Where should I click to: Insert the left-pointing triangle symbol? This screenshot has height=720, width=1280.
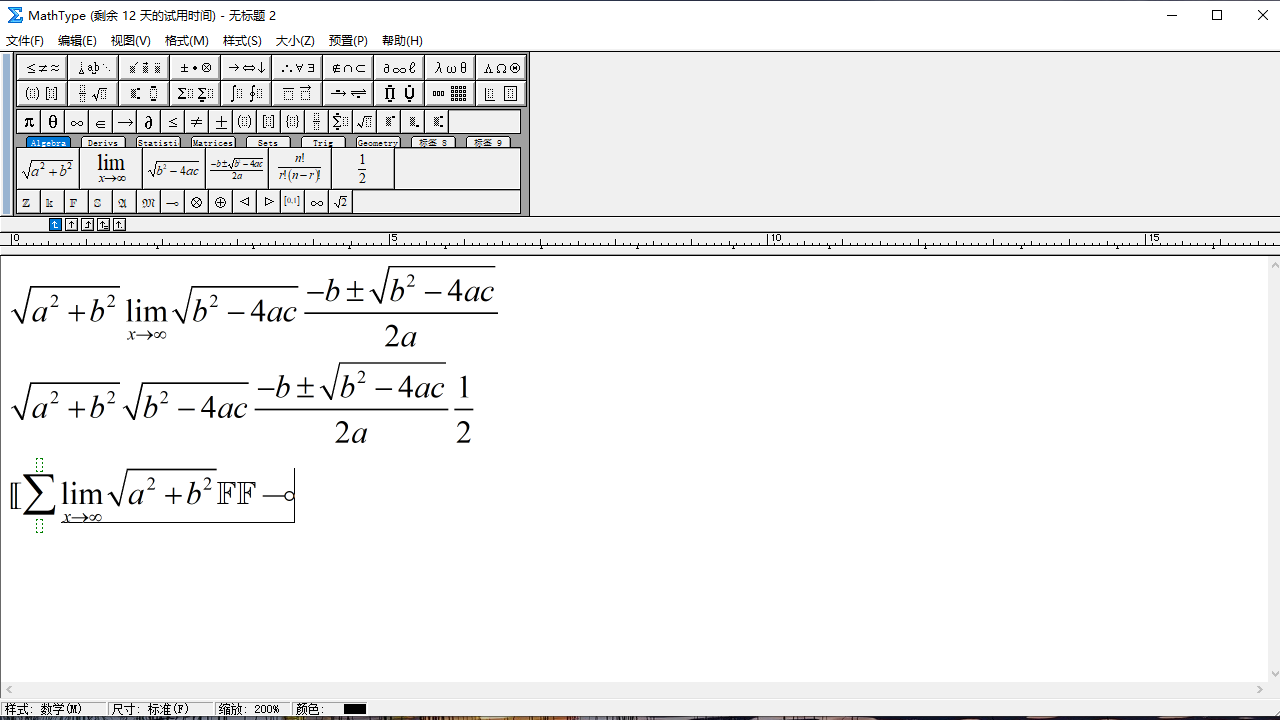pos(245,202)
